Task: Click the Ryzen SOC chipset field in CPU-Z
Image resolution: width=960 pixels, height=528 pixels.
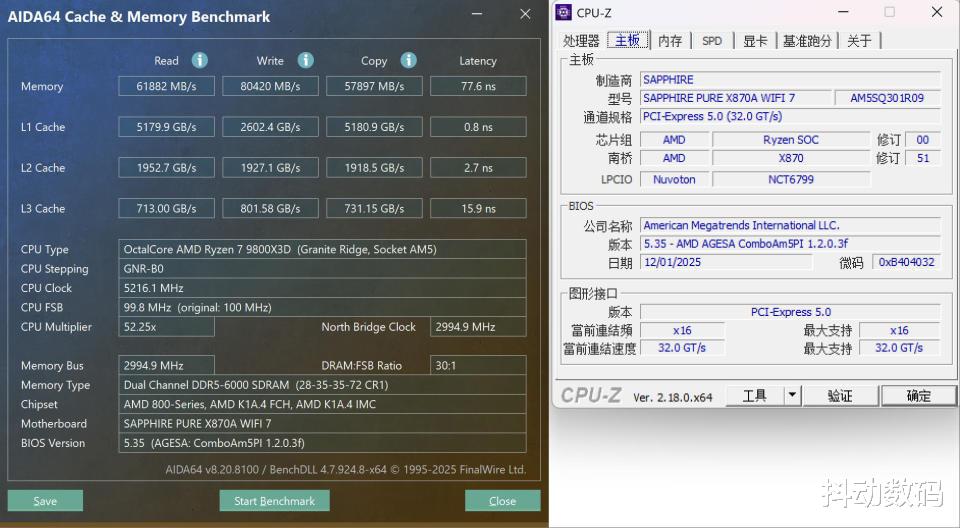Action: coord(791,140)
